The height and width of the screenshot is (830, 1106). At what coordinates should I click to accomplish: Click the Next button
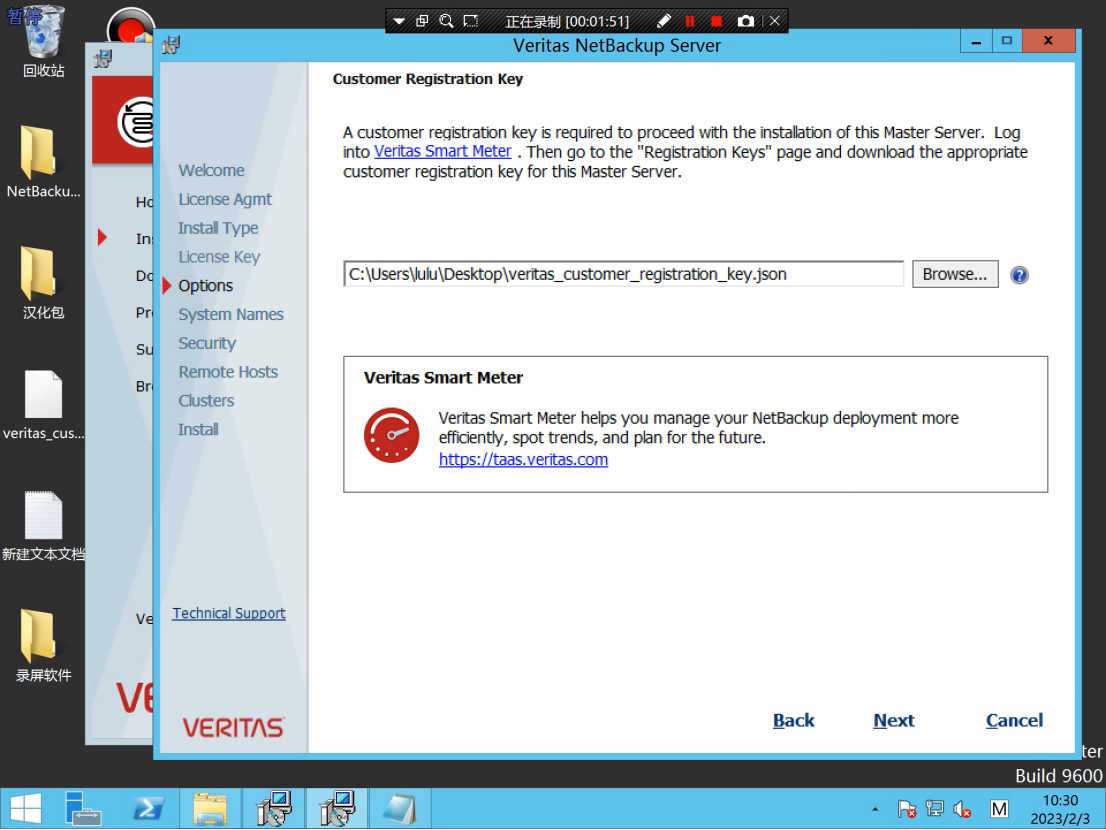[x=894, y=721]
